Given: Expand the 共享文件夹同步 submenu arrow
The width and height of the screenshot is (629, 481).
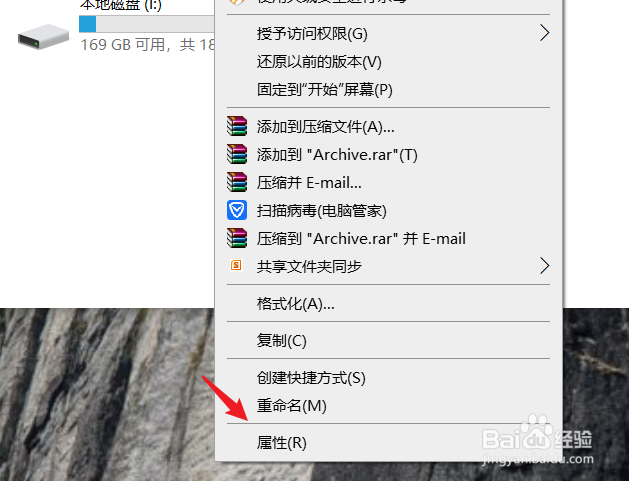Looking at the screenshot, I should point(544,266).
